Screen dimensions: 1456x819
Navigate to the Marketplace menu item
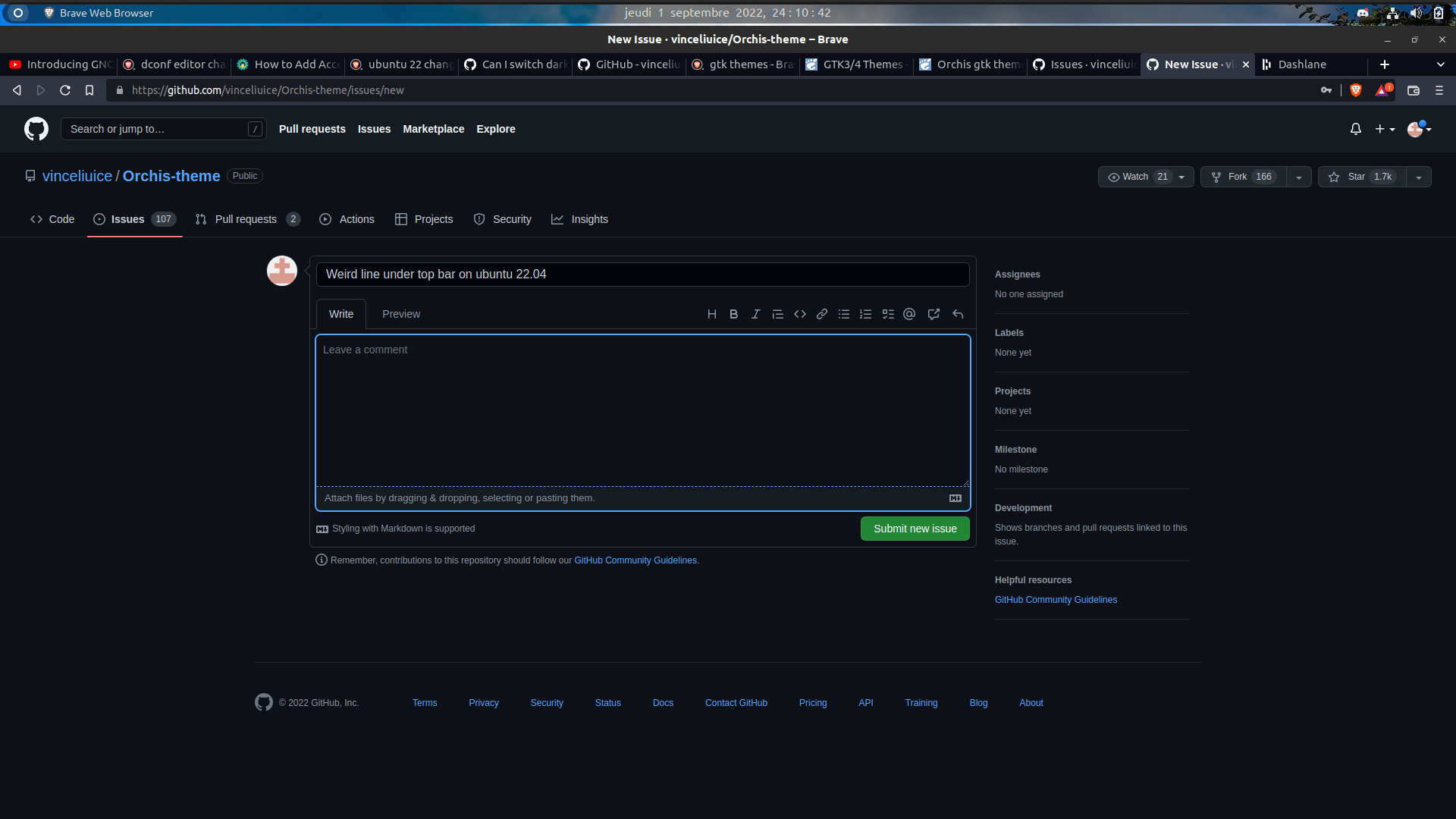(433, 129)
